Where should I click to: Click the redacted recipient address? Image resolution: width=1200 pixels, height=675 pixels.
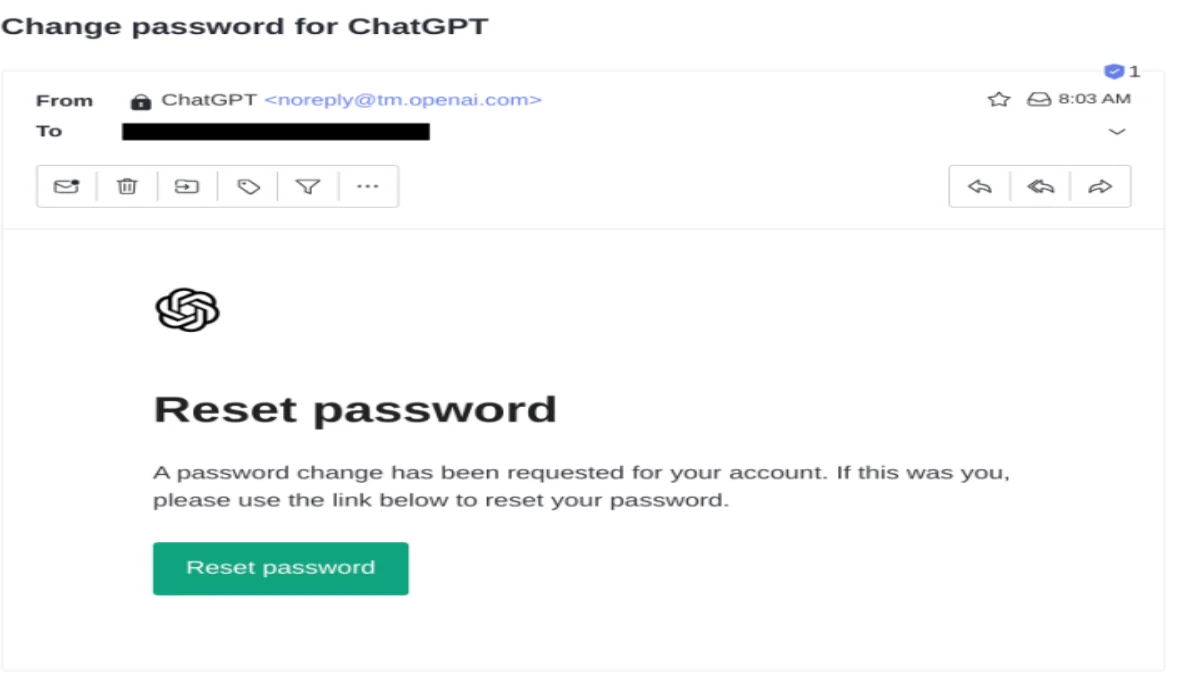tap(276, 131)
